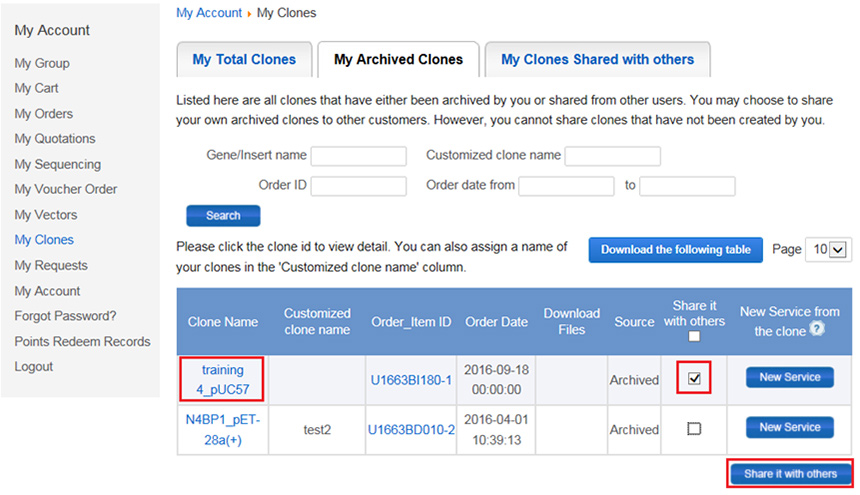
Task: Open My Clones Shared with others tab
Action: pos(597,60)
